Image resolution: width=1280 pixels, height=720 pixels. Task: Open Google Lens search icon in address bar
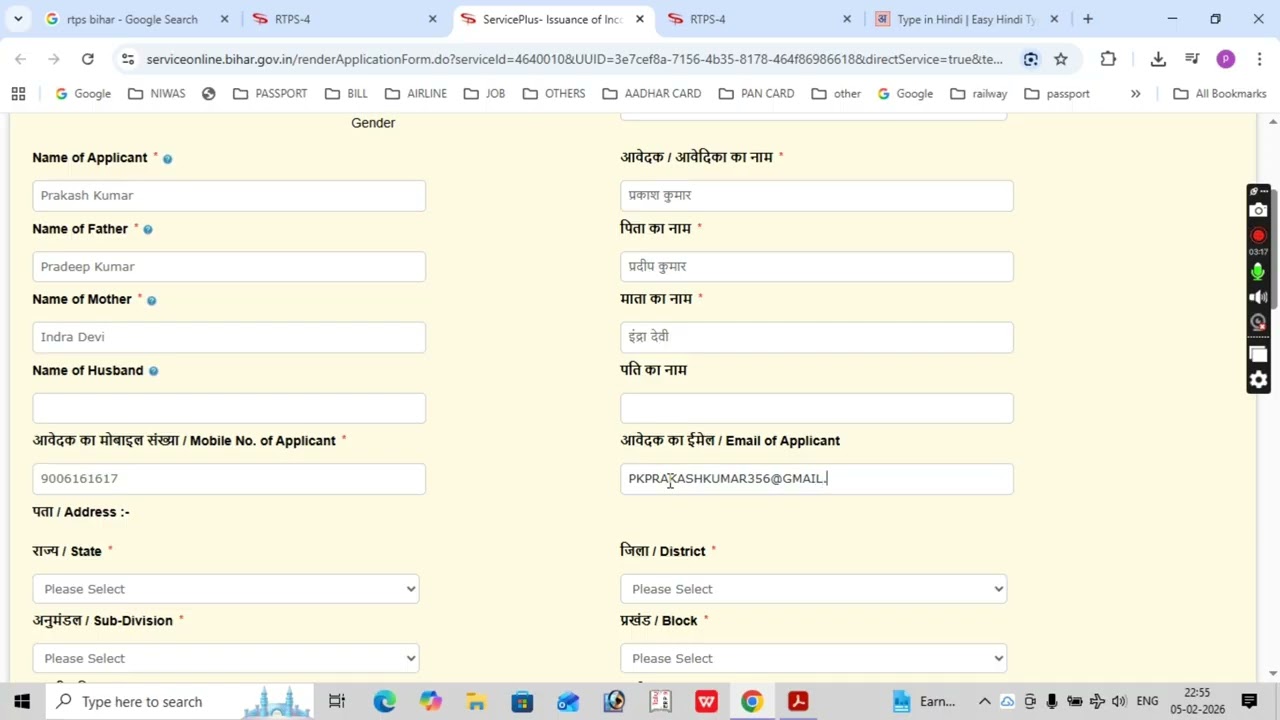(1030, 59)
